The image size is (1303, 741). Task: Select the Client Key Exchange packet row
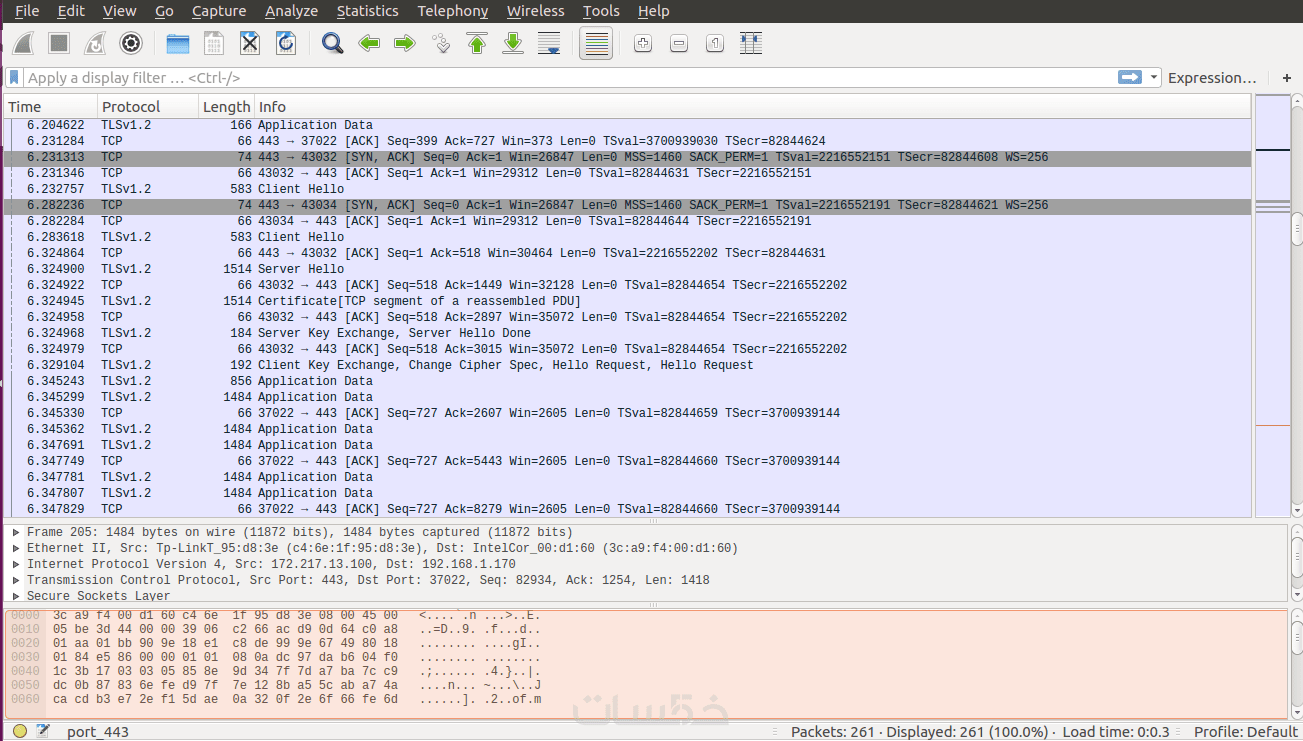click(627, 365)
